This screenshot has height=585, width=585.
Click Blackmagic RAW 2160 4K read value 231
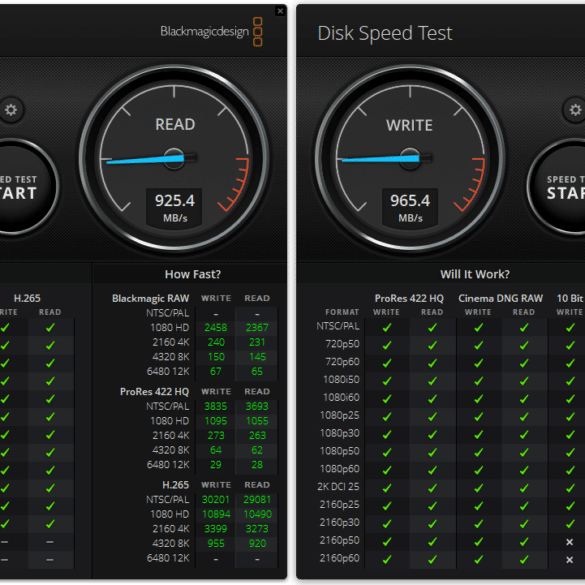257,342
